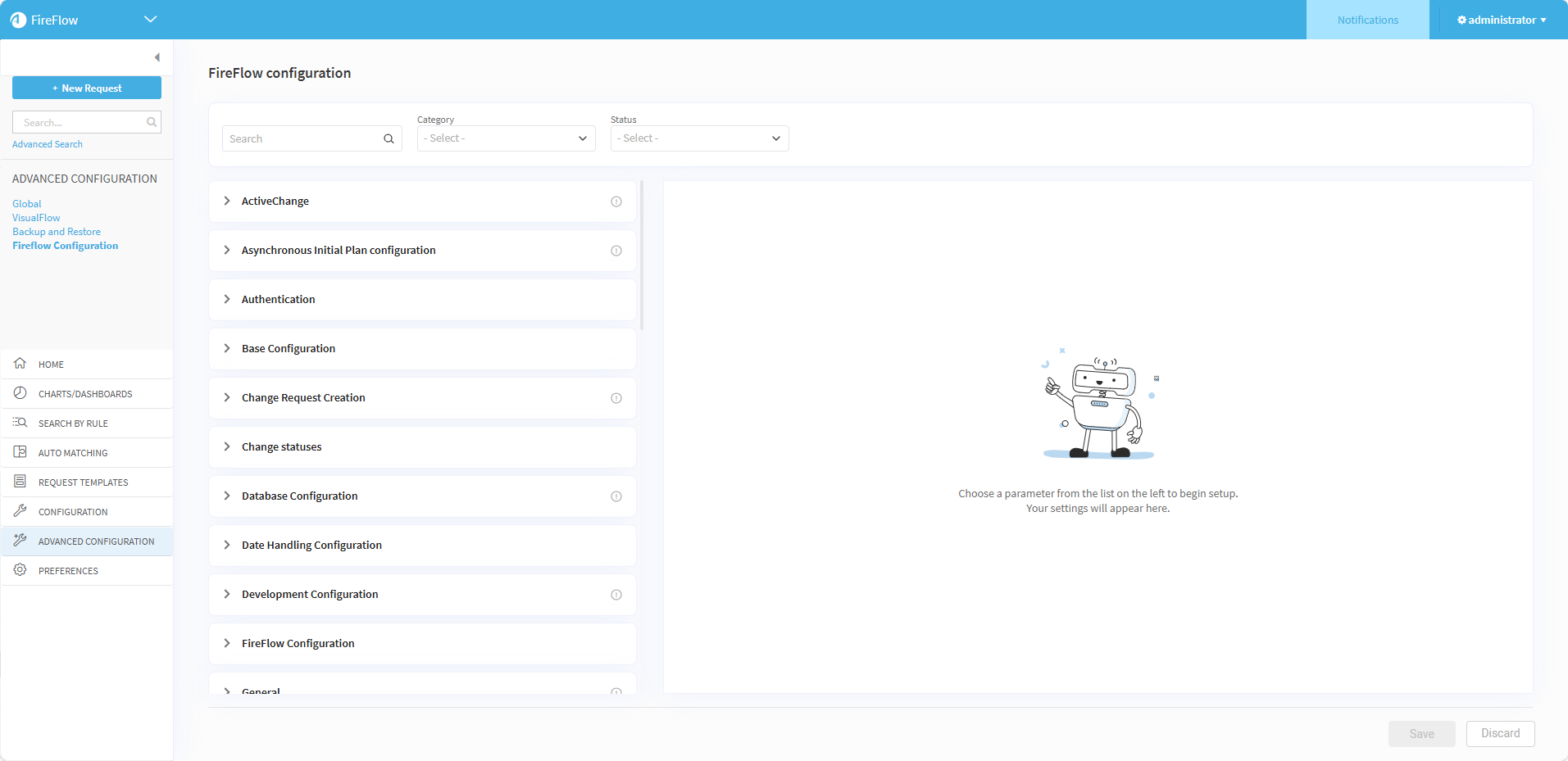Expand Date Handling Configuration section
This screenshot has height=761, width=1568.
click(x=227, y=546)
